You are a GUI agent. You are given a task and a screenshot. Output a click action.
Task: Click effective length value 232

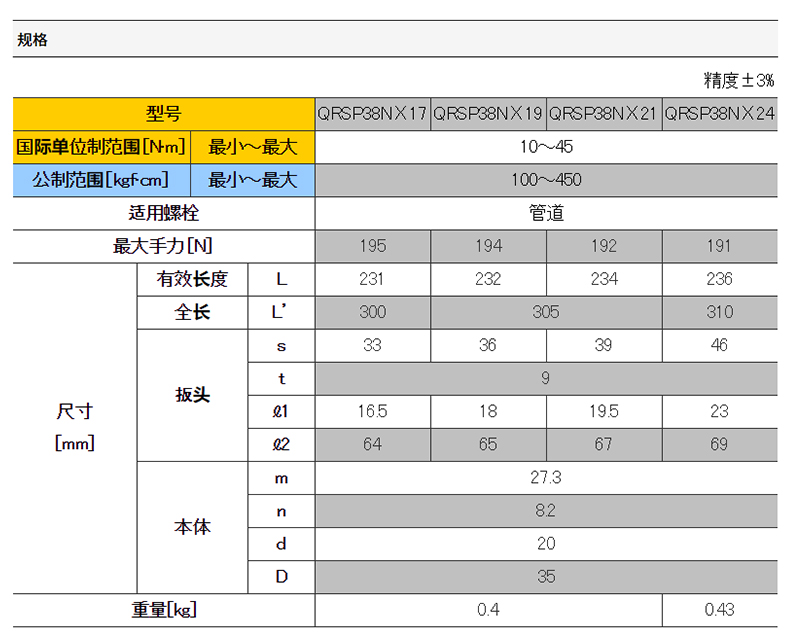[x=488, y=279]
